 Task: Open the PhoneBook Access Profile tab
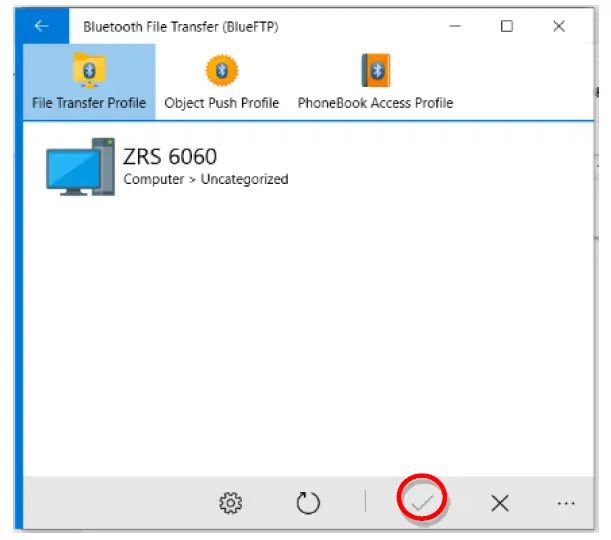point(375,81)
